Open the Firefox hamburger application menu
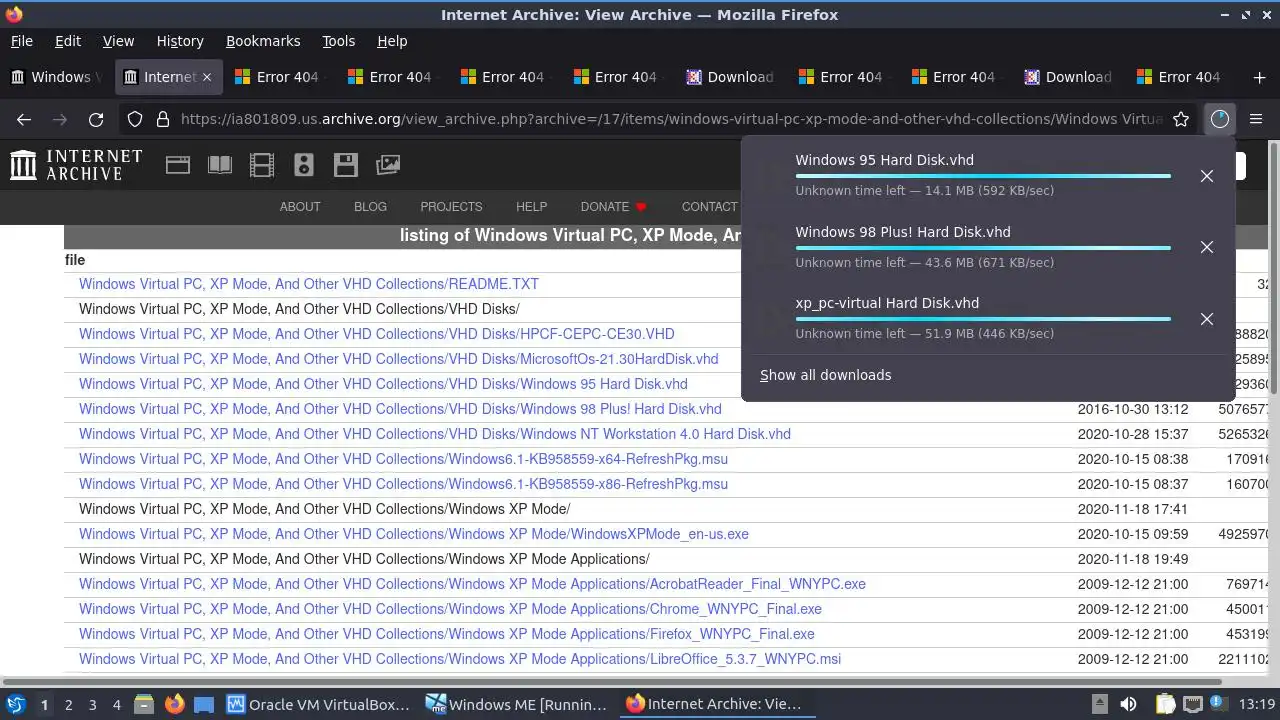Image resolution: width=1280 pixels, height=720 pixels. [1256, 119]
